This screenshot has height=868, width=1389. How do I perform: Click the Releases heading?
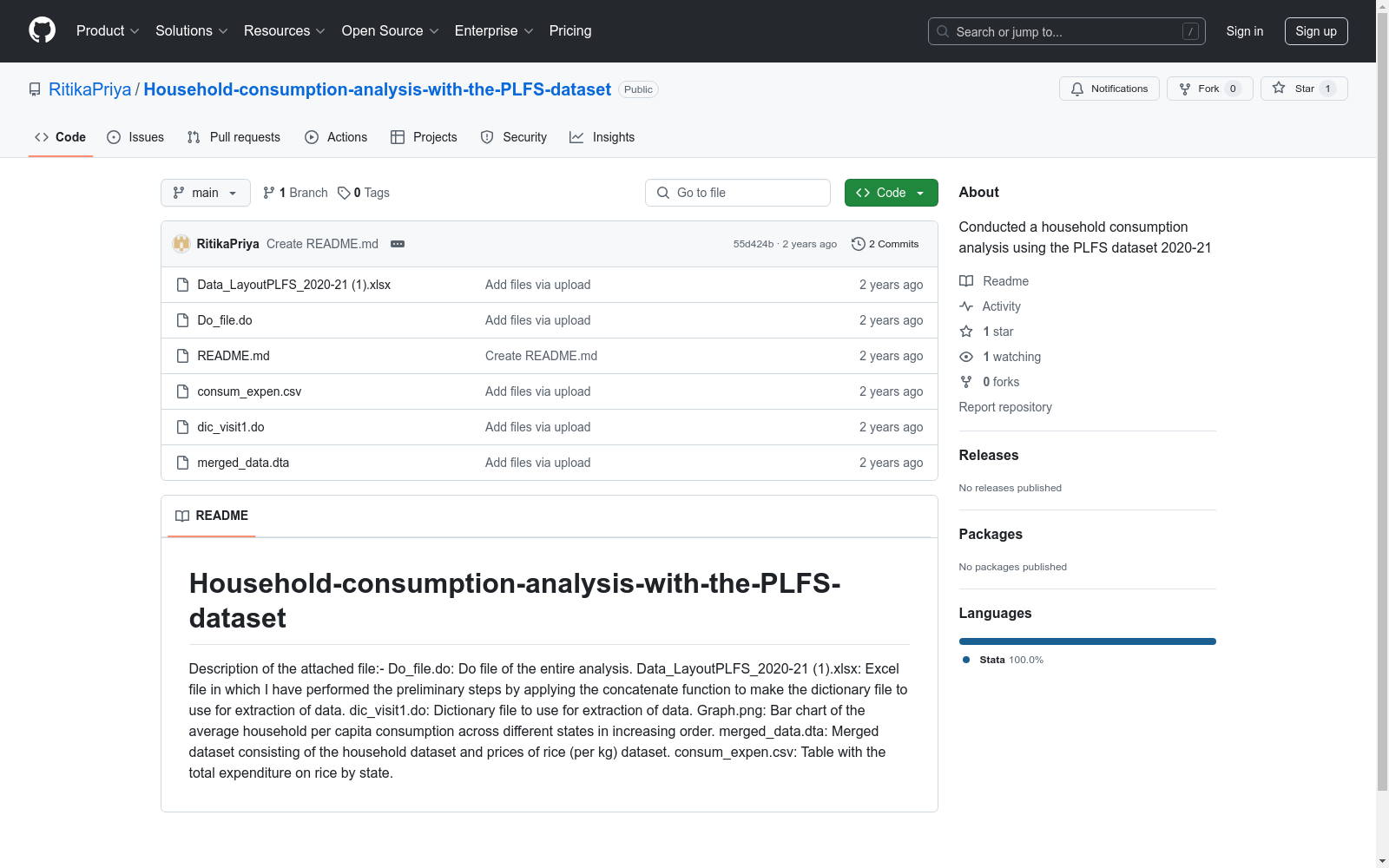[989, 455]
